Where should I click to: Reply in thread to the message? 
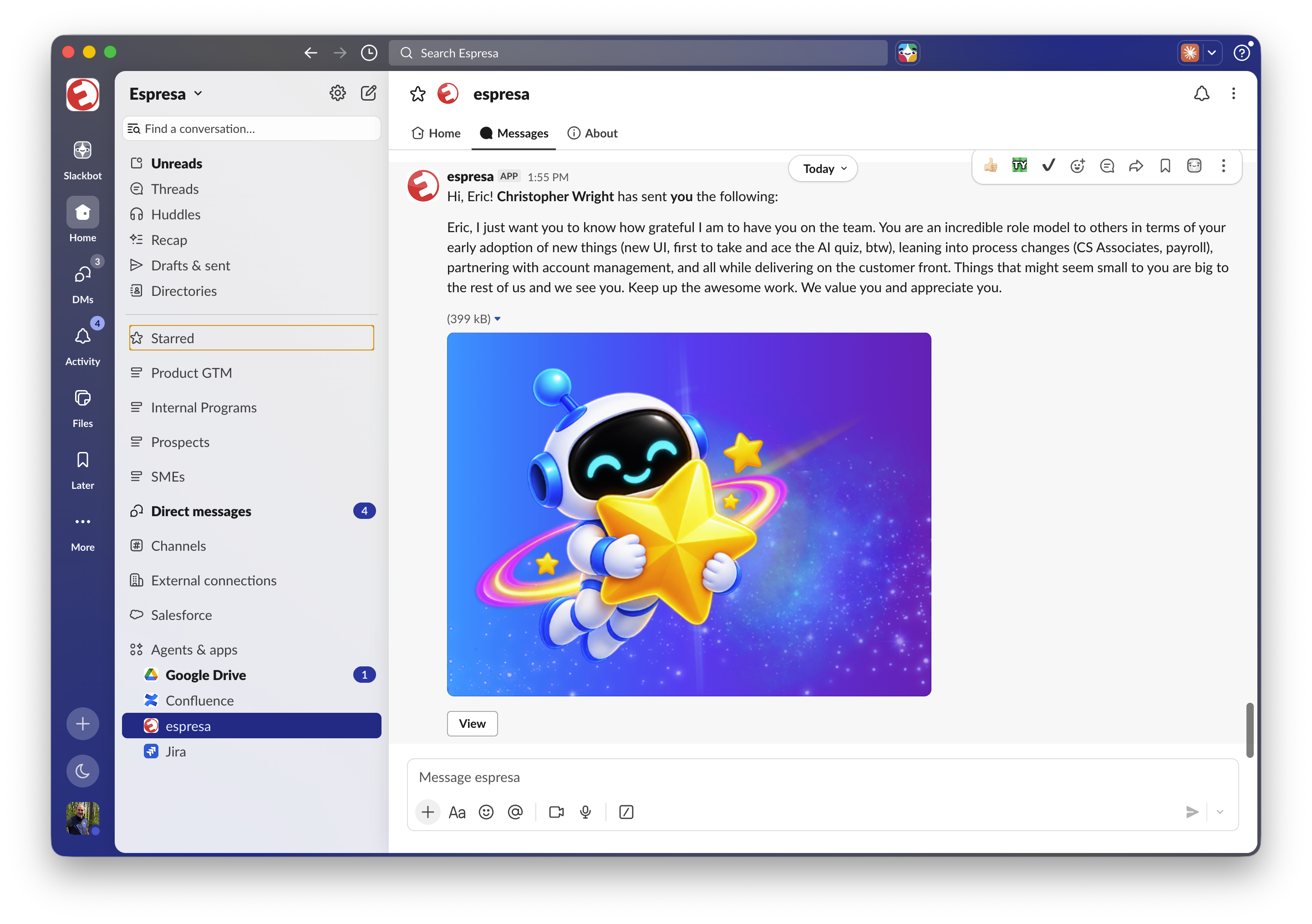point(1107,166)
